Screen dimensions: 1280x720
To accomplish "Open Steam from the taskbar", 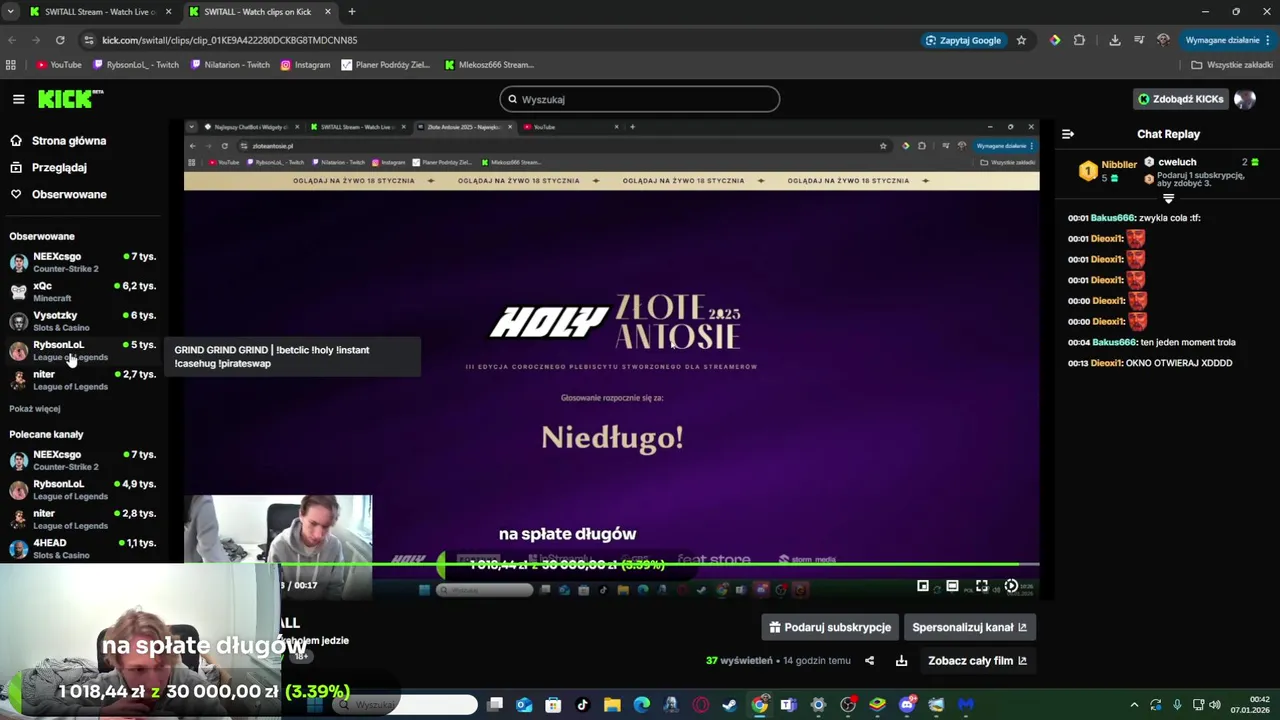I will 730,705.
